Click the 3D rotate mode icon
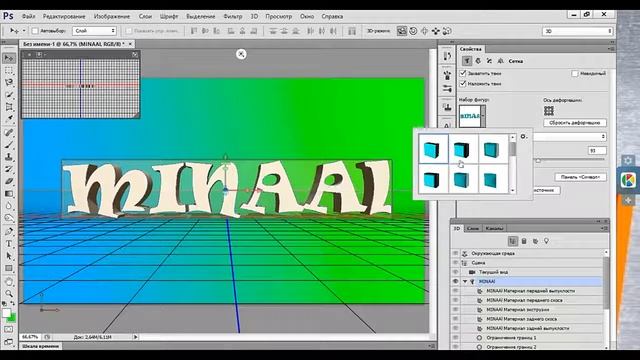 pos(402,31)
